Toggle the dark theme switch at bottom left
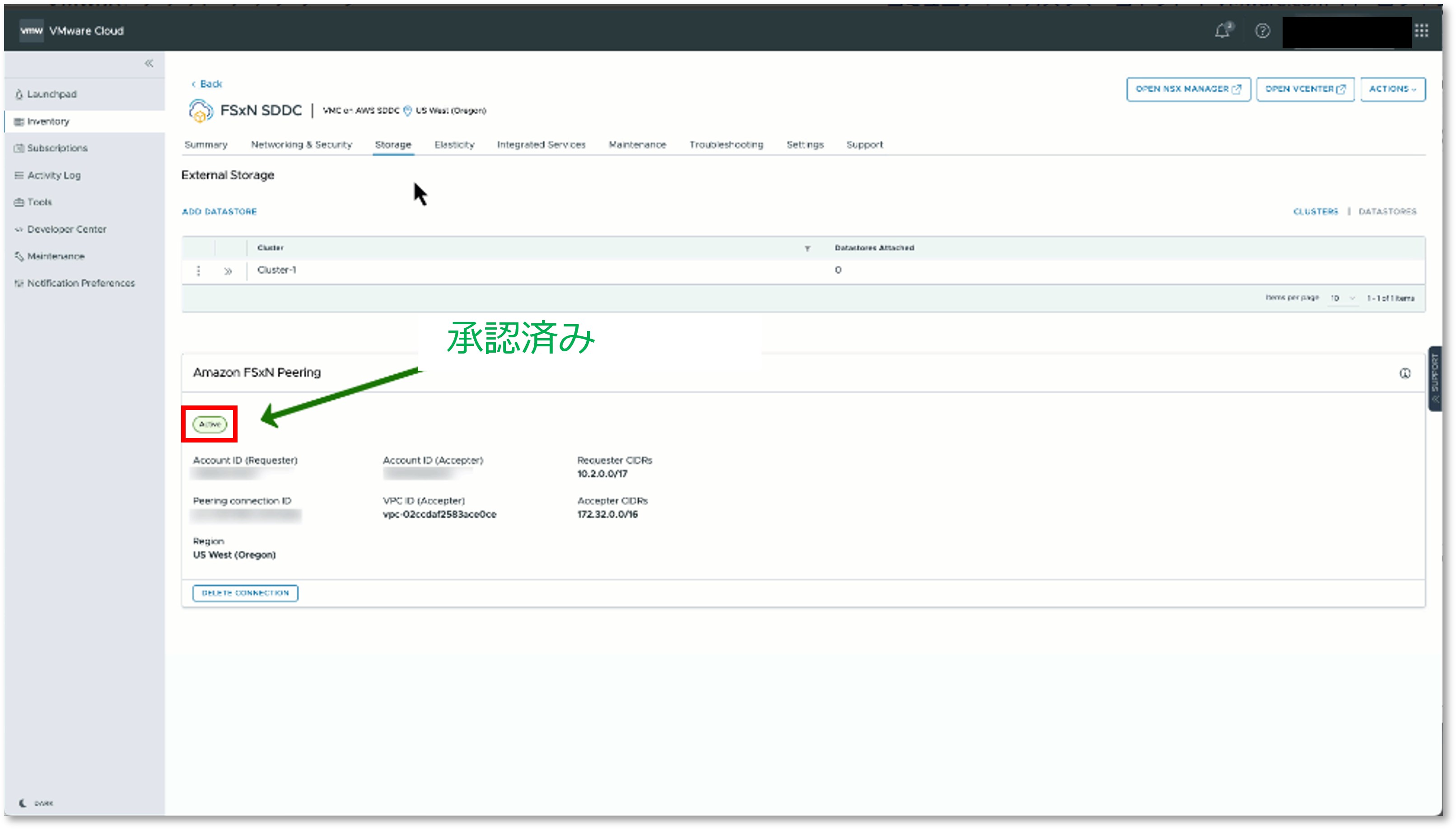Image resolution: width=1456 pixels, height=829 pixels. click(x=35, y=803)
